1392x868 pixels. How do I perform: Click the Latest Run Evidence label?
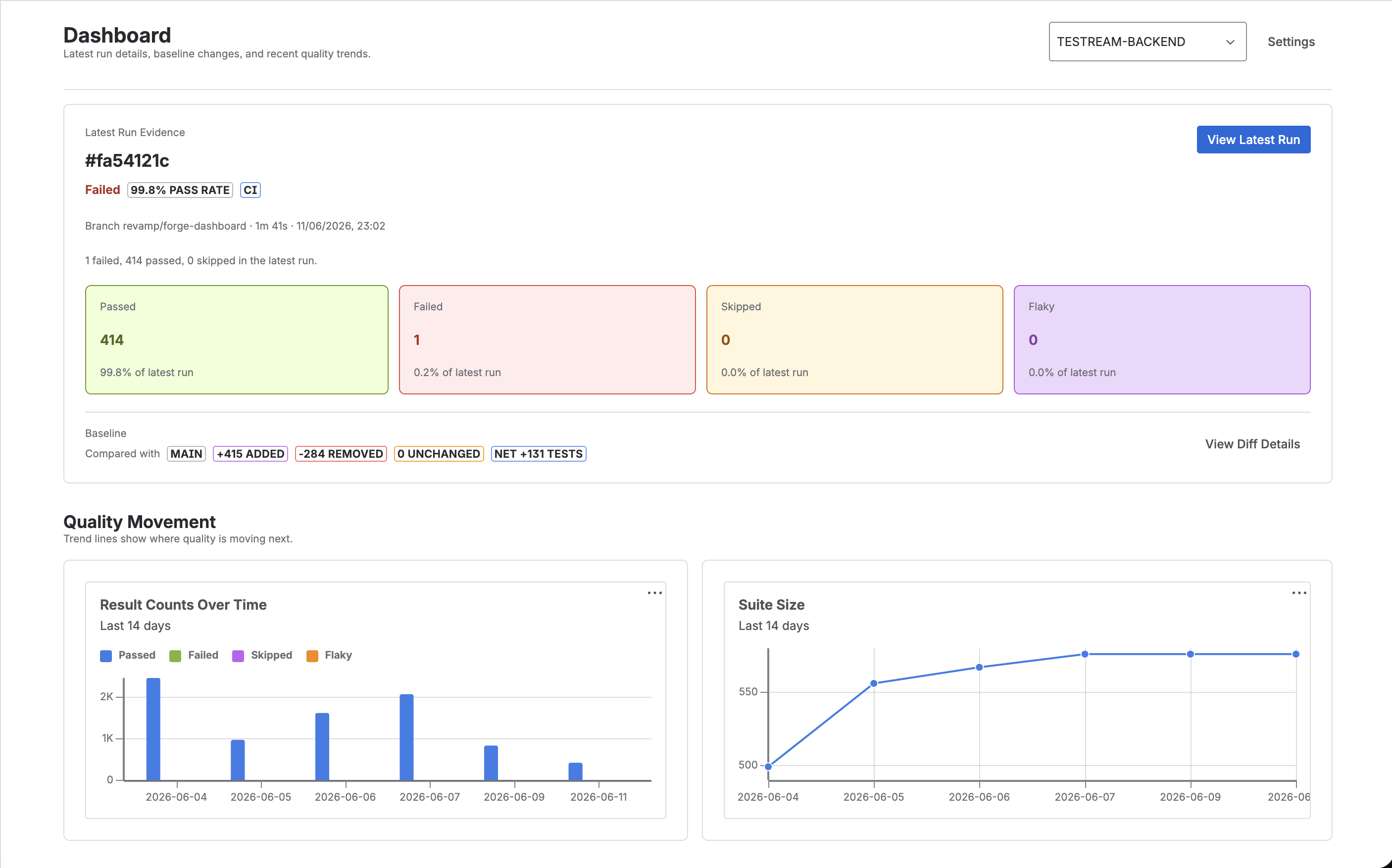pos(135,132)
